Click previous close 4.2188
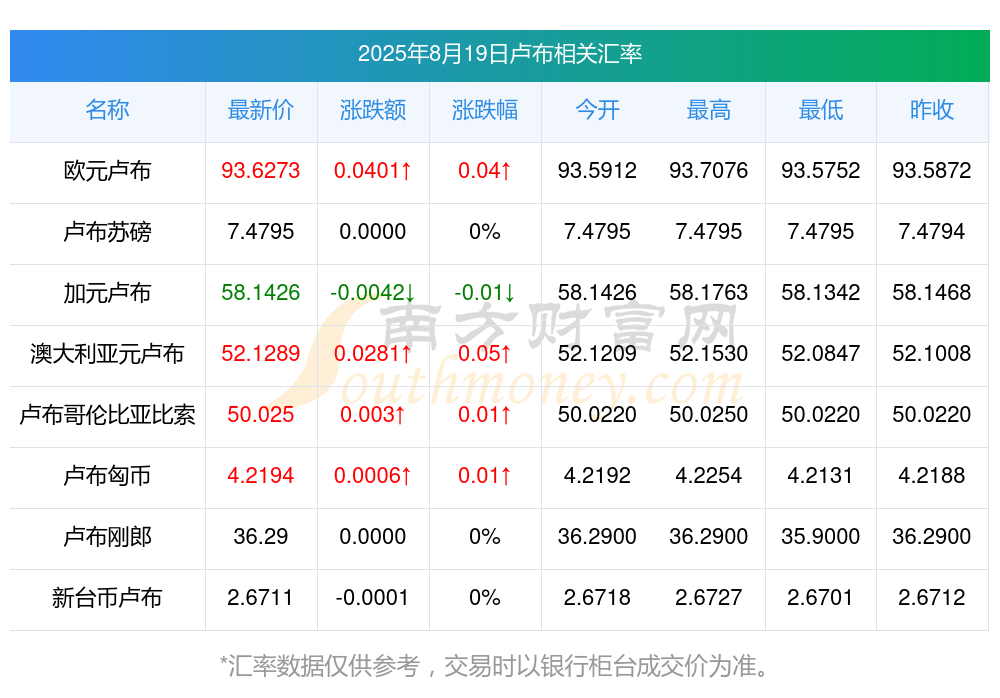 point(932,475)
